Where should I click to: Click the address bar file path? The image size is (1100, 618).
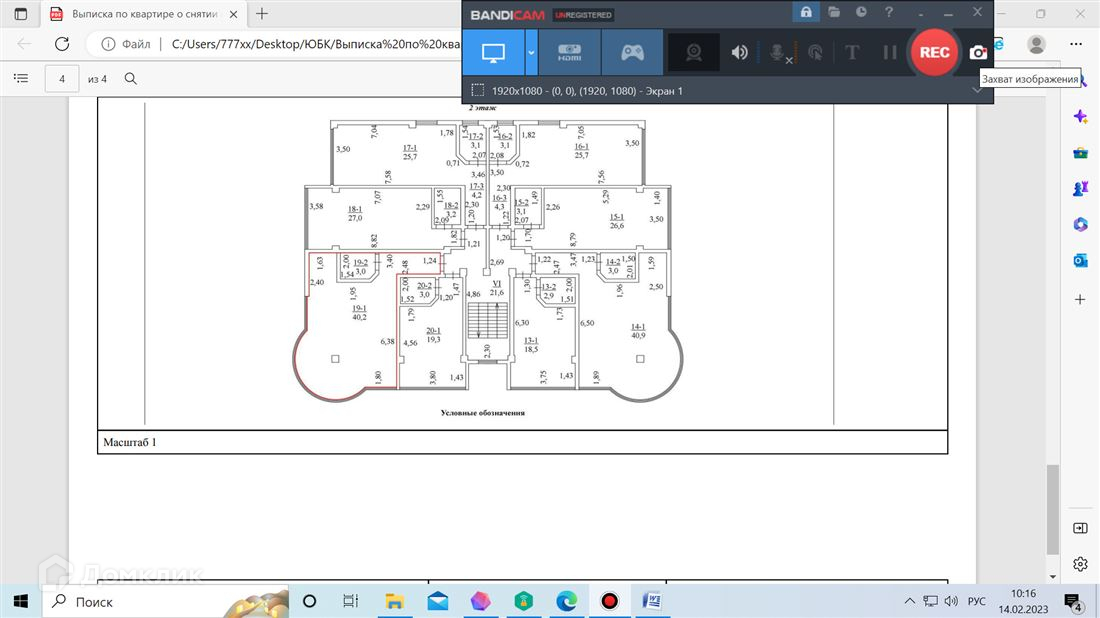pos(316,44)
